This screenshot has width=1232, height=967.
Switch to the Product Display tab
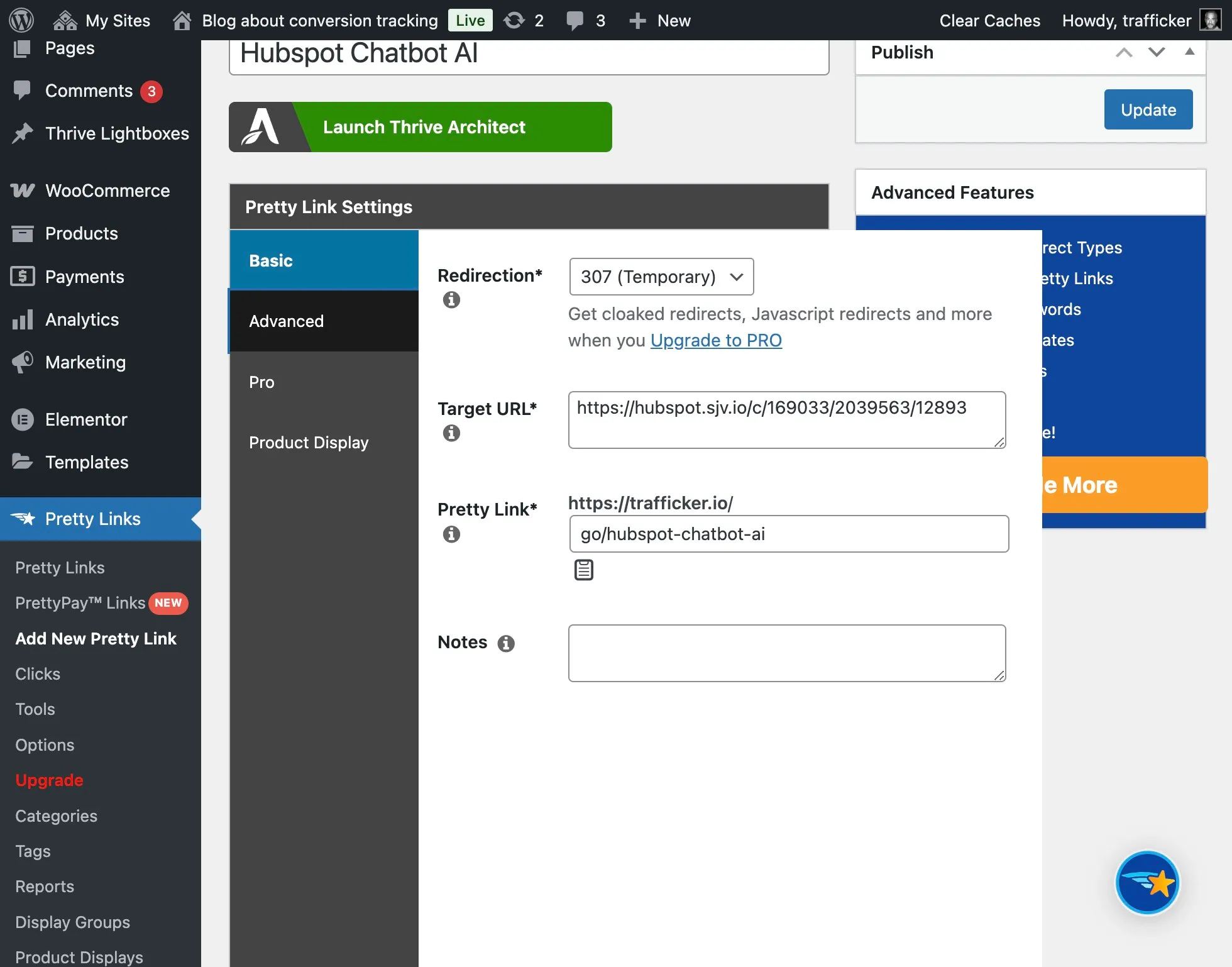324,443
